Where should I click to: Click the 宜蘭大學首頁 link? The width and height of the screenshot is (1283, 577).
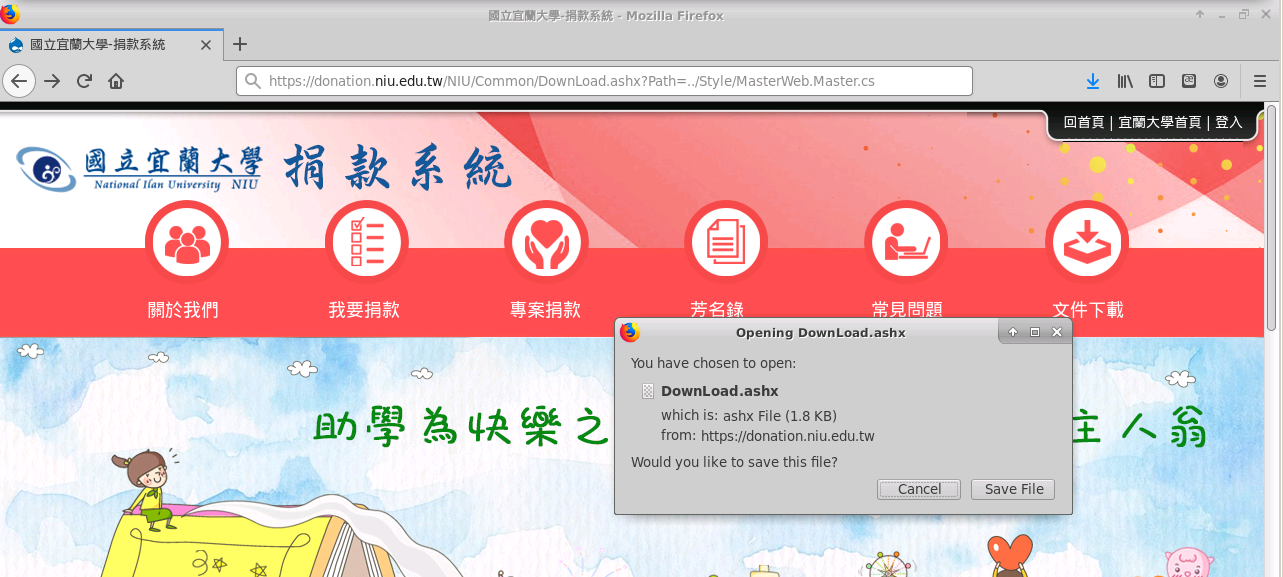click(1160, 122)
